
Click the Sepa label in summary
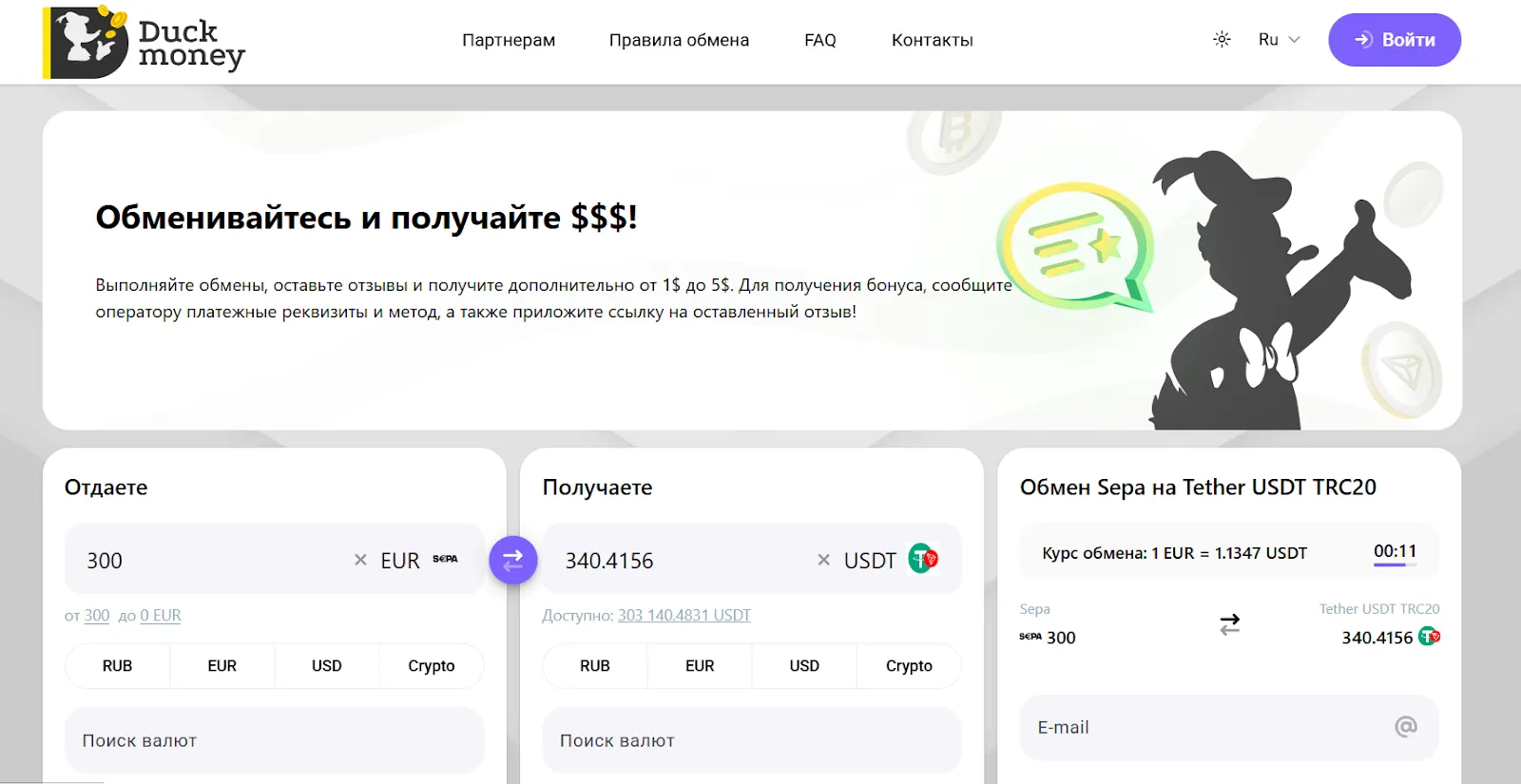click(1034, 609)
